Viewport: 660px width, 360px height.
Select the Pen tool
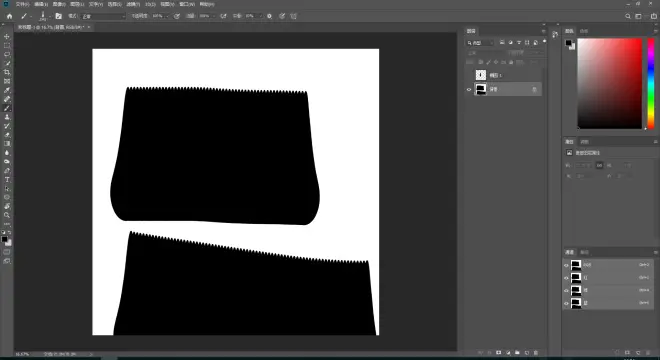coord(7,171)
